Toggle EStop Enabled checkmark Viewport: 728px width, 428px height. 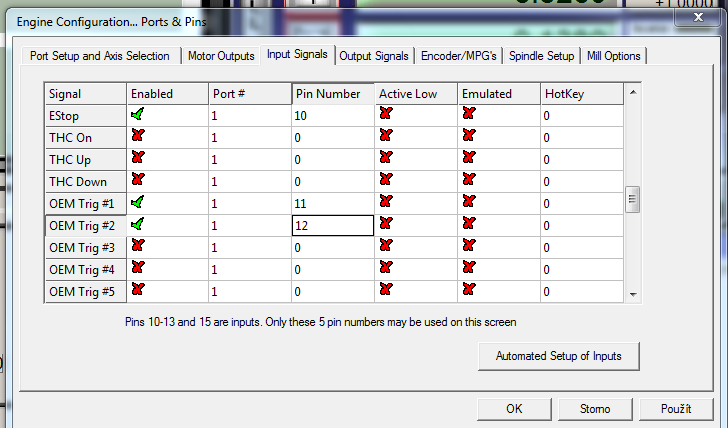click(137, 114)
